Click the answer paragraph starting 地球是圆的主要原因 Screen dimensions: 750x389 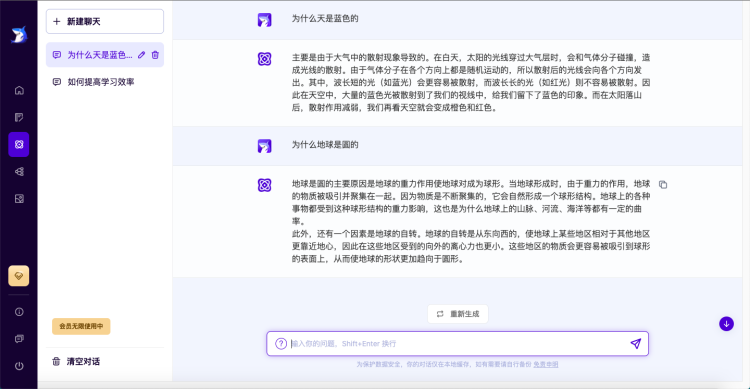click(471, 202)
